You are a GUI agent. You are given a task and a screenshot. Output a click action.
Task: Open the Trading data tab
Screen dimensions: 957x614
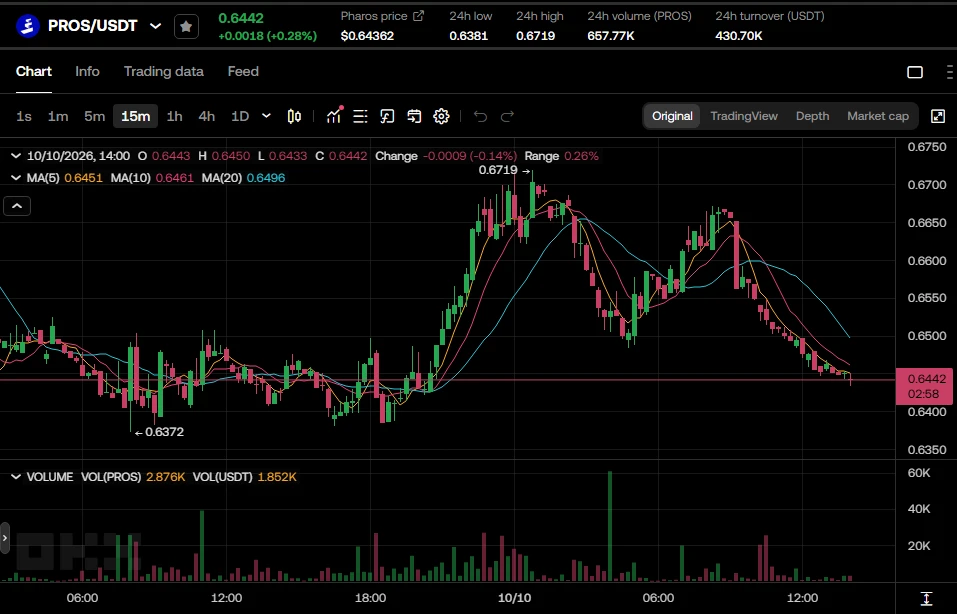pos(164,71)
